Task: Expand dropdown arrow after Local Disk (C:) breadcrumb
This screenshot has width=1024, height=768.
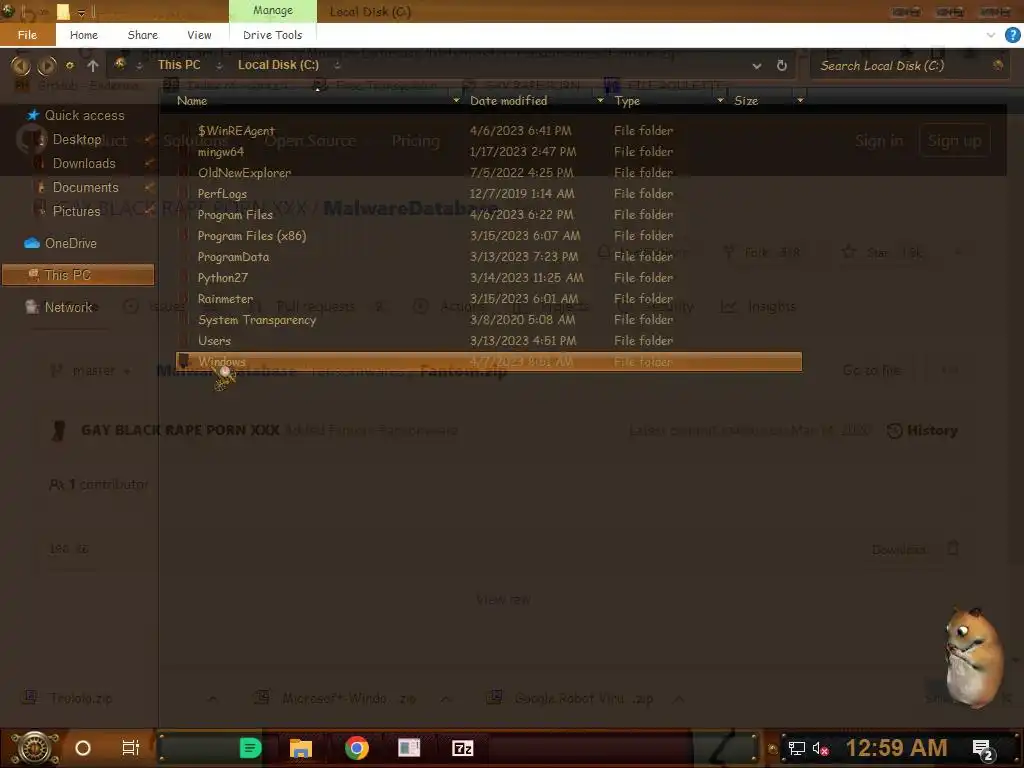Action: coord(337,65)
